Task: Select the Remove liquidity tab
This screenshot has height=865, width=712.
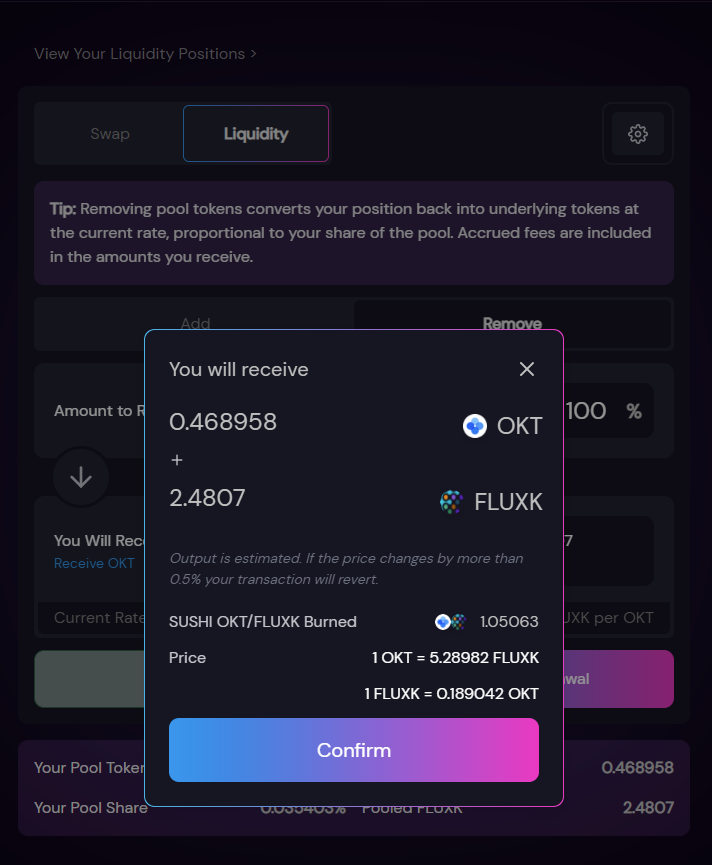Action: pyautogui.click(x=512, y=323)
